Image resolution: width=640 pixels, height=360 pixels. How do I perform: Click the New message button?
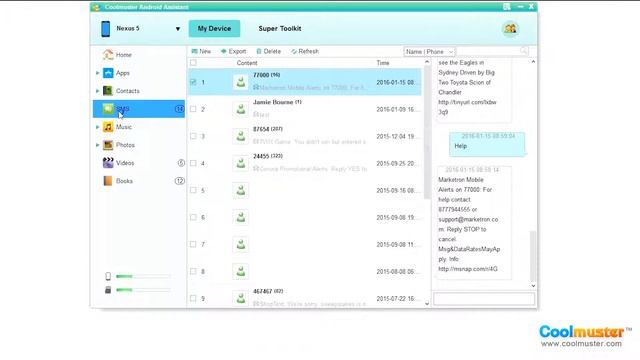pos(201,51)
